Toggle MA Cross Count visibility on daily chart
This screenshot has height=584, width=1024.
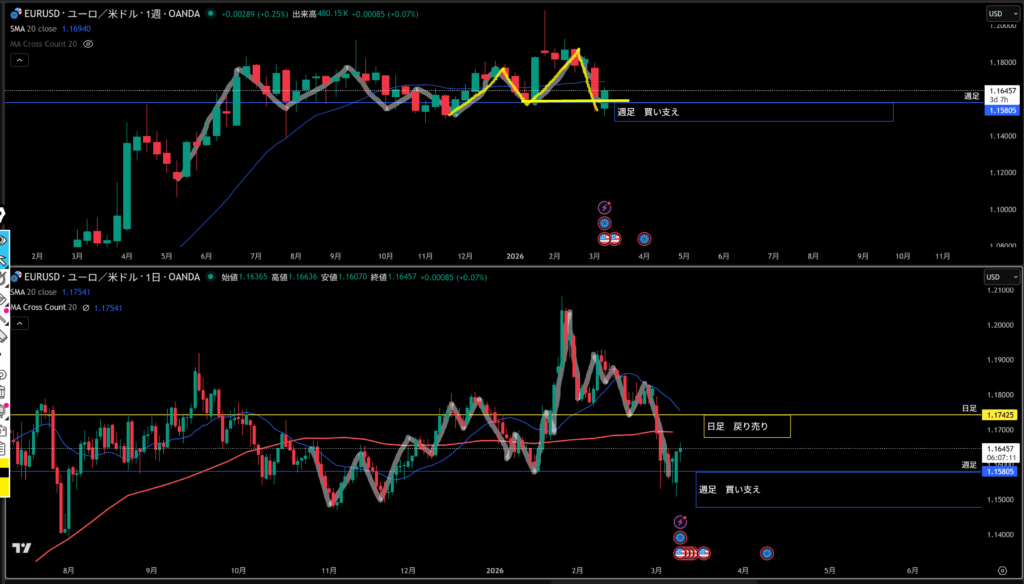coord(86,307)
